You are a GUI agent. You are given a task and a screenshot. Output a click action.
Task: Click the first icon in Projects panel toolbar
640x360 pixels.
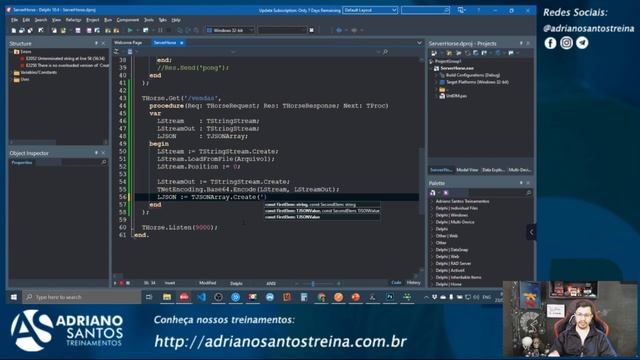point(434,53)
